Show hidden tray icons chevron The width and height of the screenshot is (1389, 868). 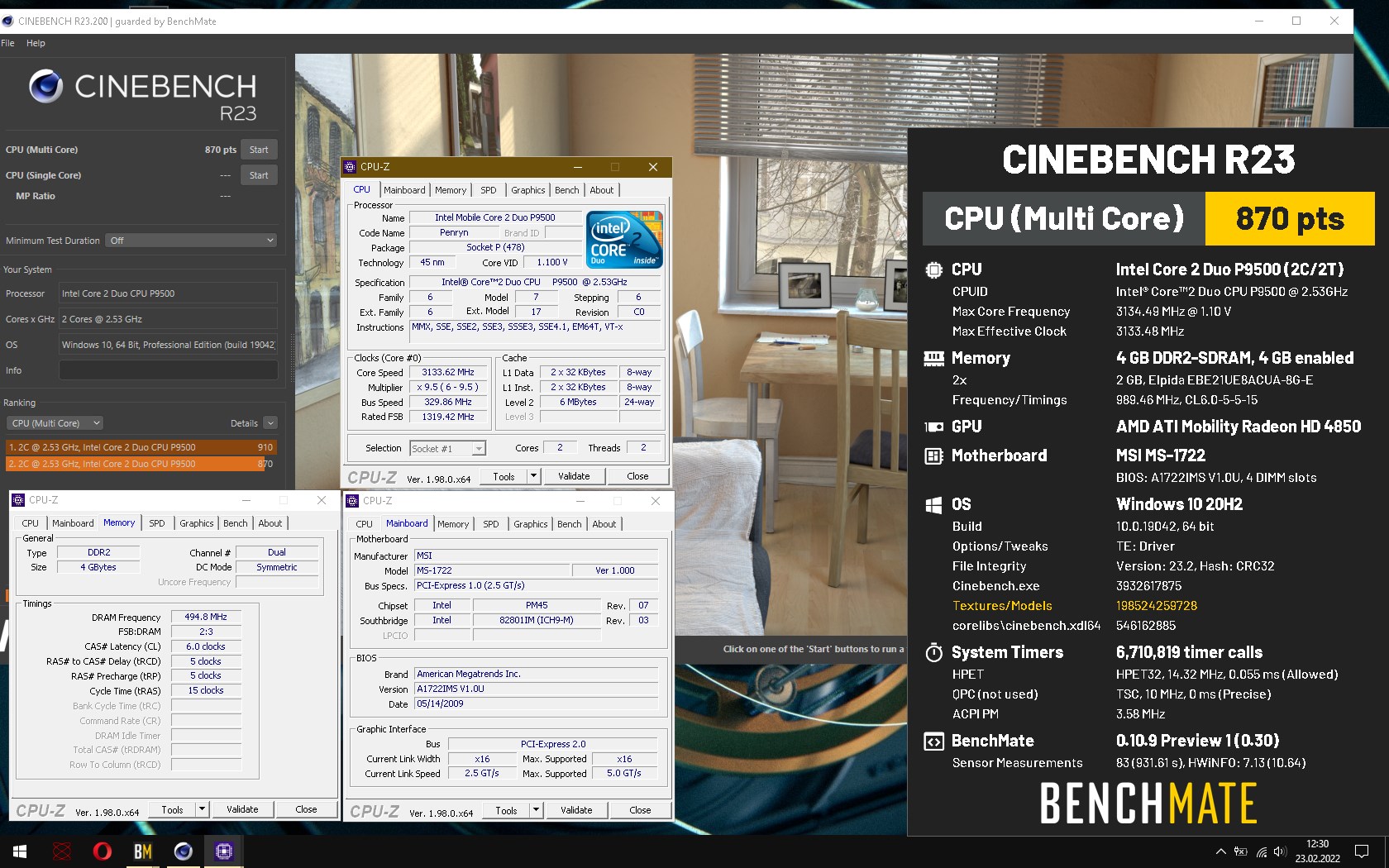(x=1220, y=851)
